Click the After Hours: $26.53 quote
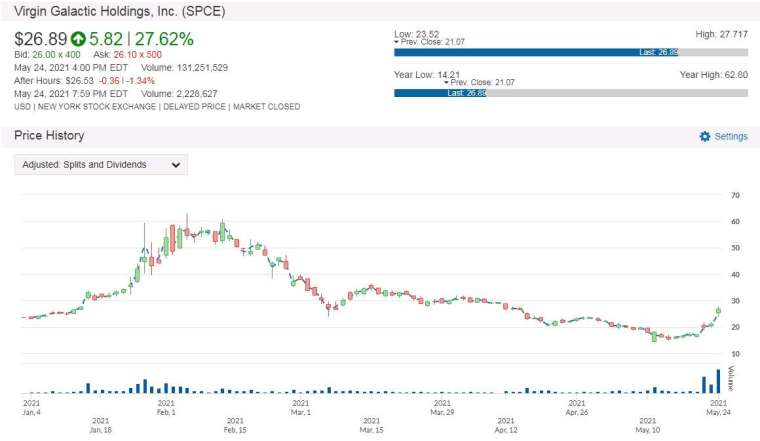 54,80
